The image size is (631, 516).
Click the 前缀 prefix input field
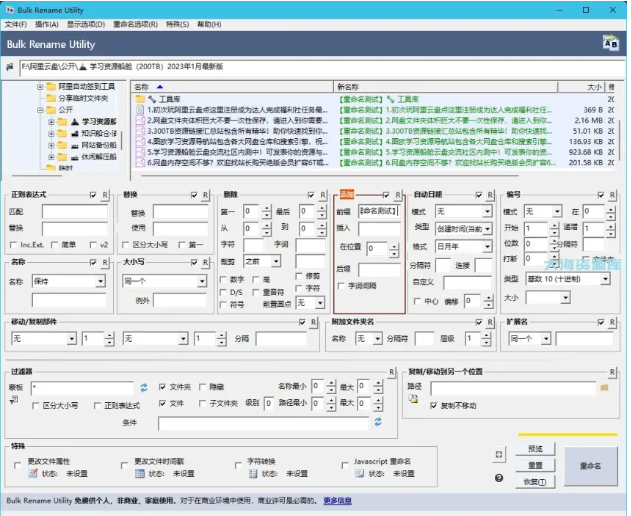pos(378,212)
